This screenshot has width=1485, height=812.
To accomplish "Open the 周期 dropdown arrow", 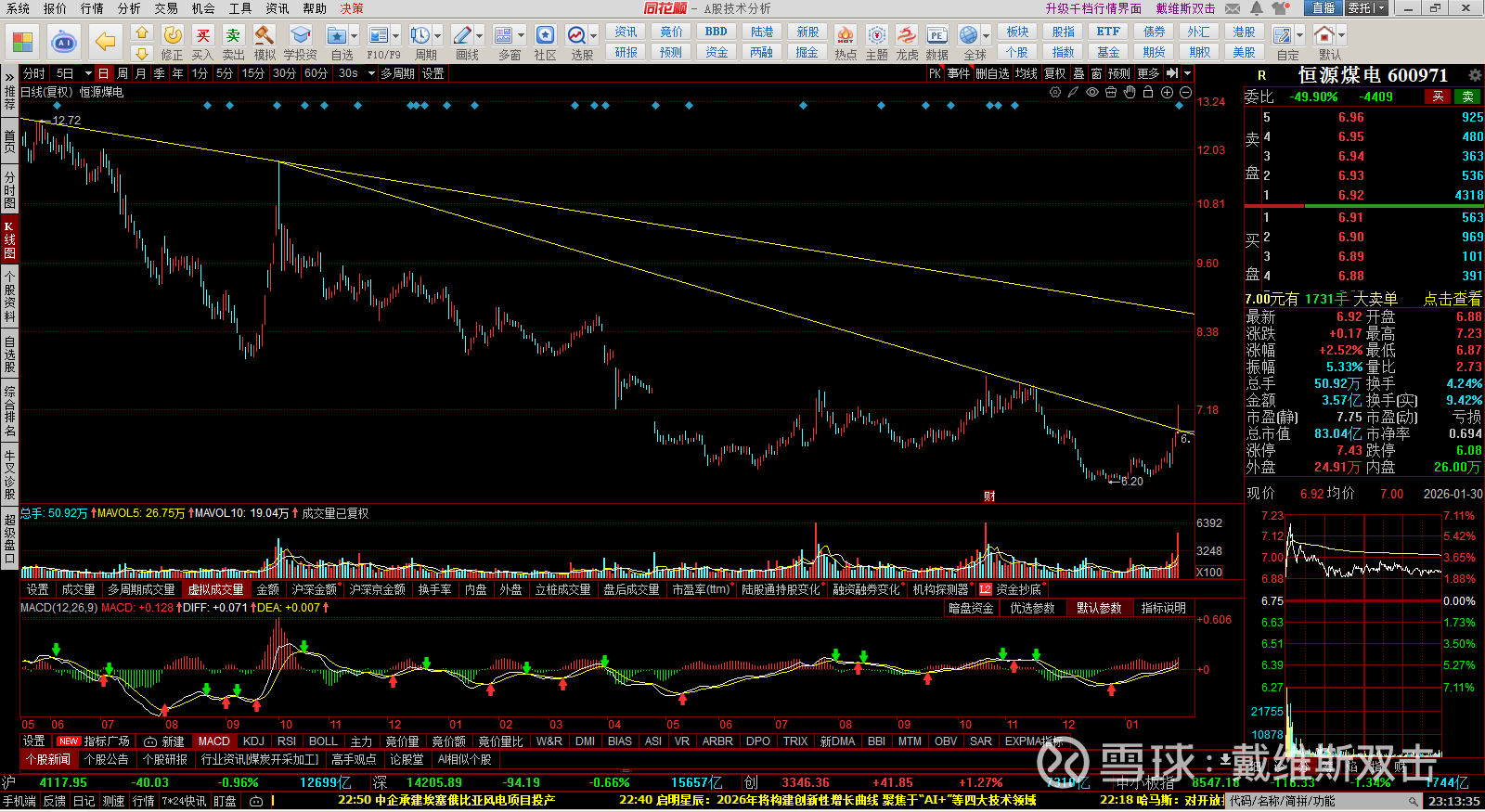I will pyautogui.click(x=437, y=36).
